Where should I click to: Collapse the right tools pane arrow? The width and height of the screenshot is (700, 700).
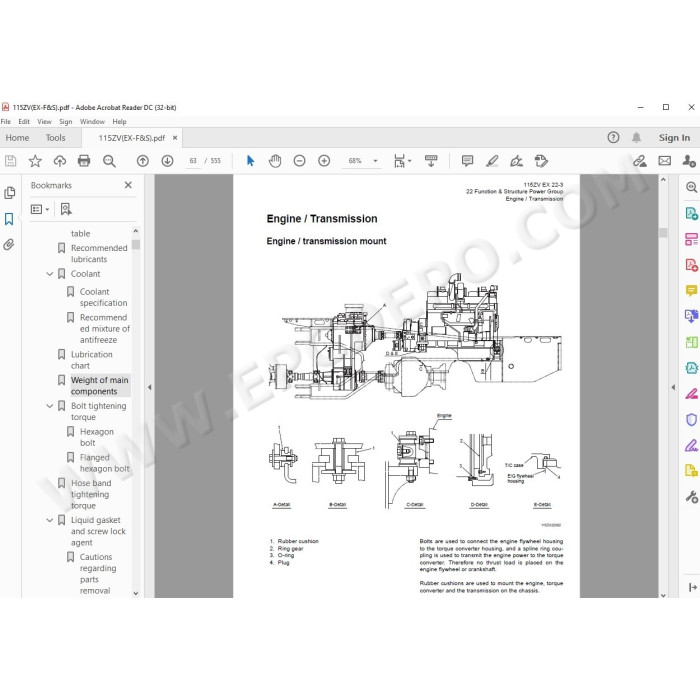(x=673, y=387)
